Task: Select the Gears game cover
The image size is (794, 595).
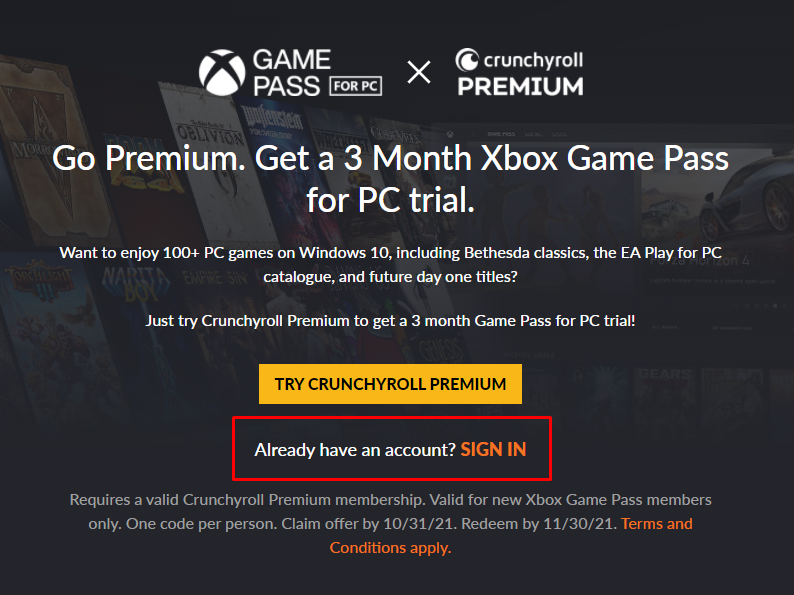Action: 666,398
